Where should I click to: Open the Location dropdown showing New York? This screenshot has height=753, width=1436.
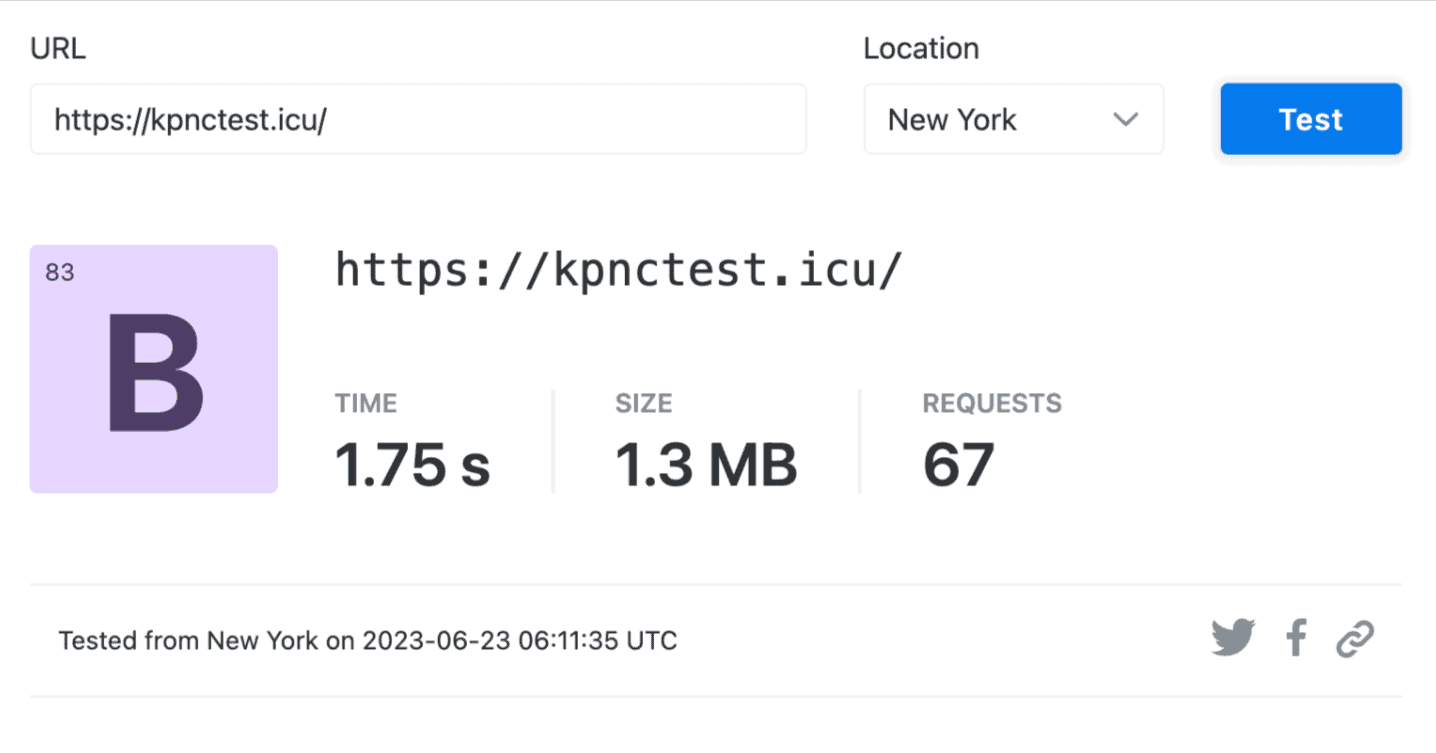click(1012, 120)
